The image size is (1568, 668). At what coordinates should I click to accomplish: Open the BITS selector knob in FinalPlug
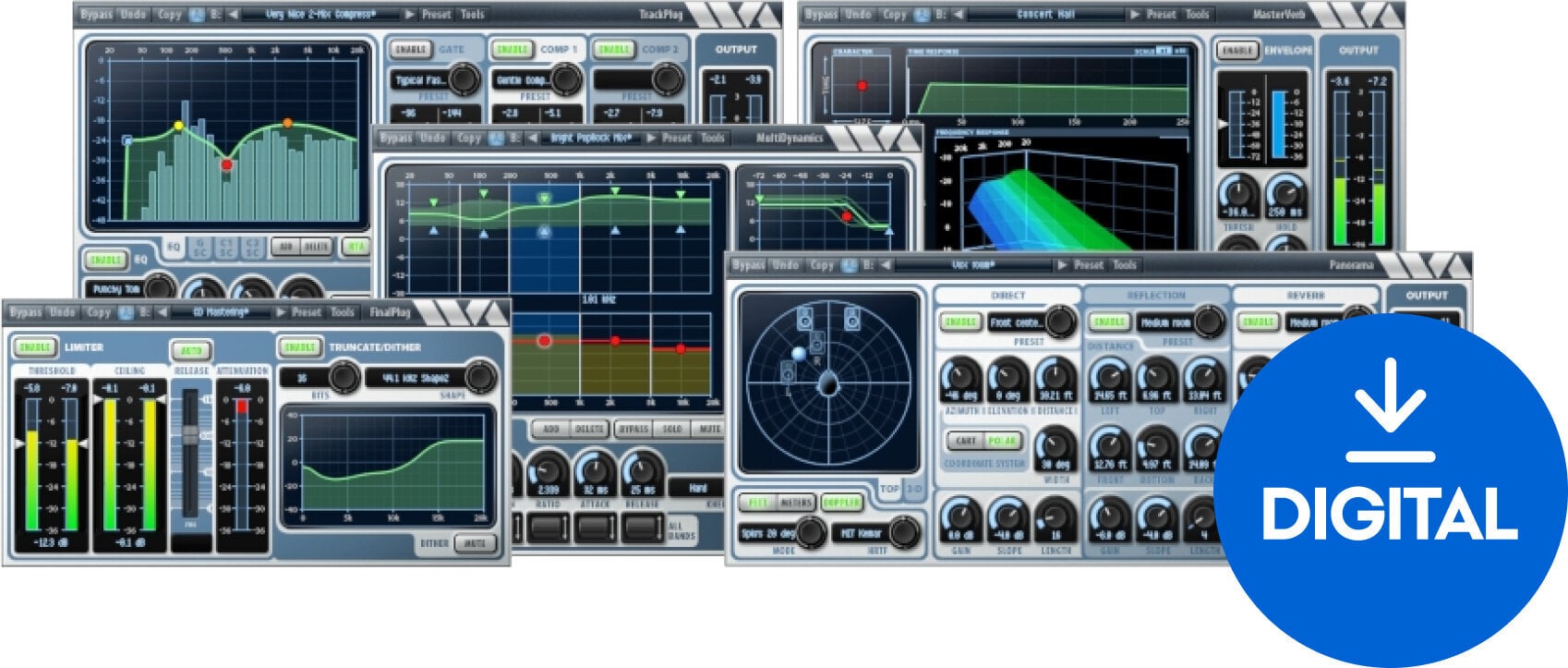[343, 377]
